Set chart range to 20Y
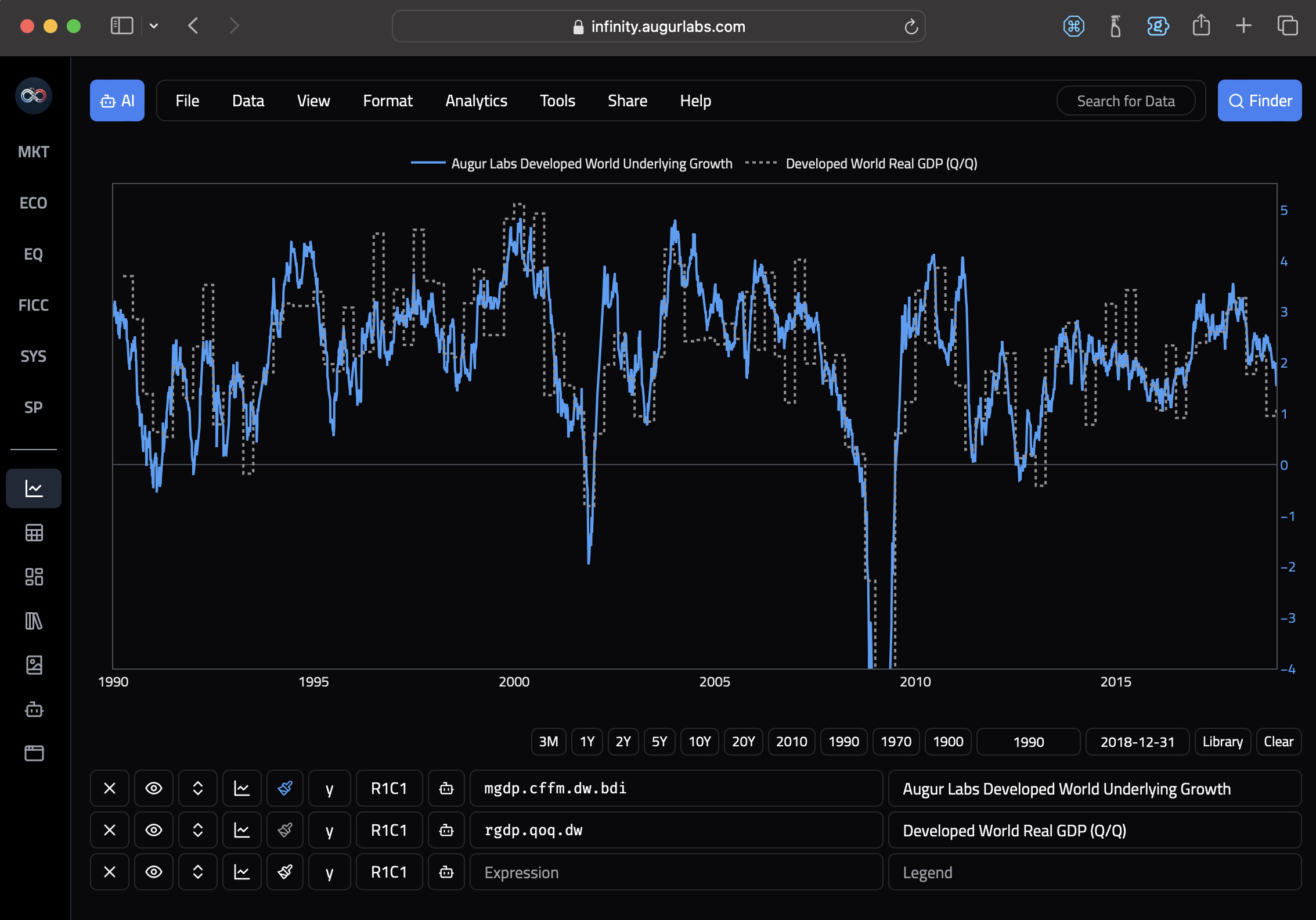1316x920 pixels. click(743, 741)
